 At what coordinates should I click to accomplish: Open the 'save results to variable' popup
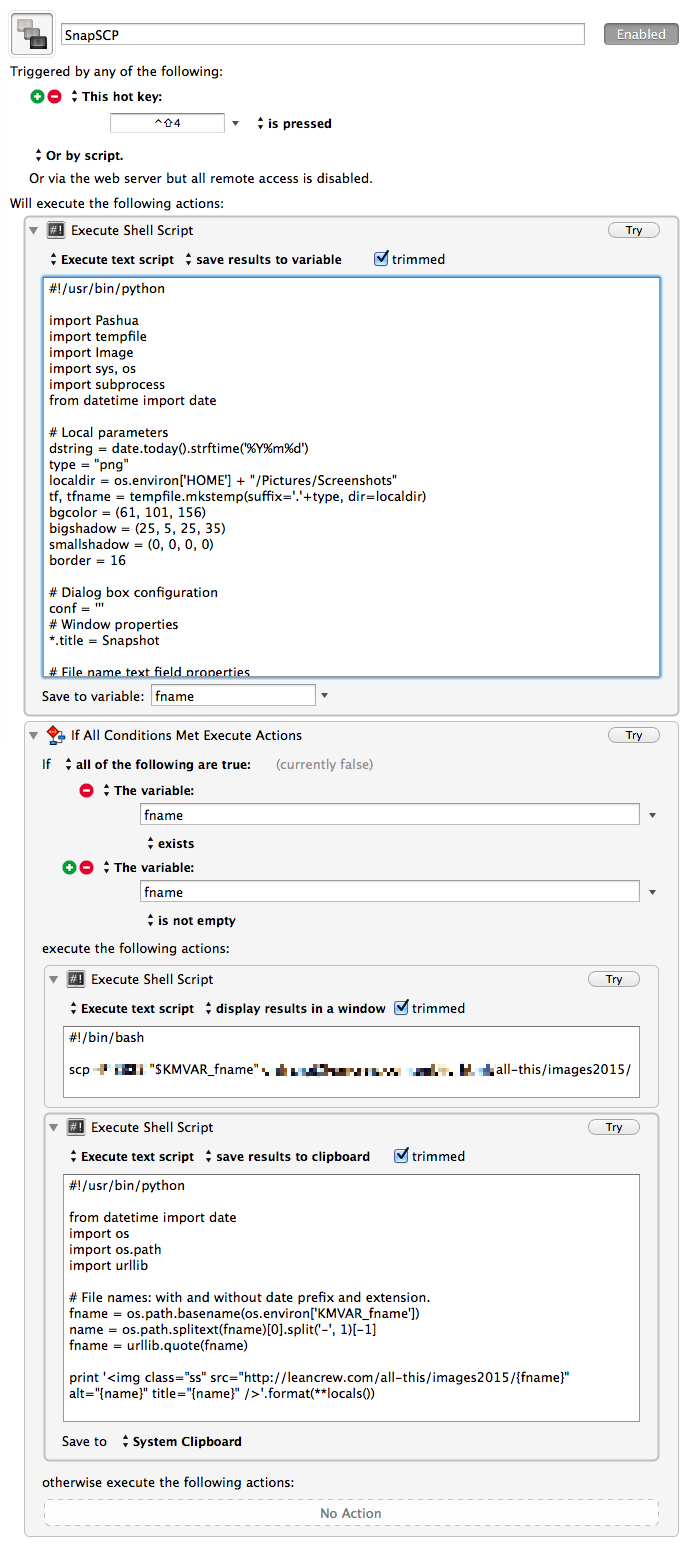(264, 260)
